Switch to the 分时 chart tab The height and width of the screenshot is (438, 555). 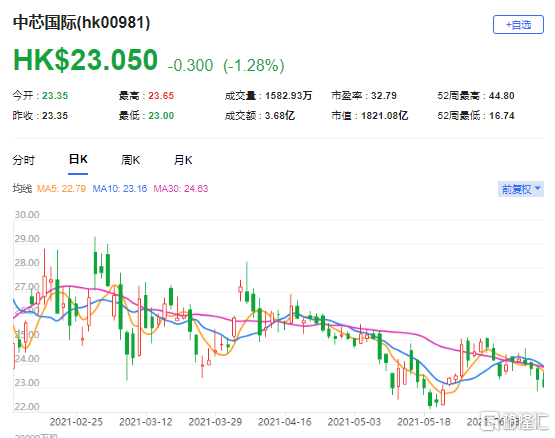[23, 160]
